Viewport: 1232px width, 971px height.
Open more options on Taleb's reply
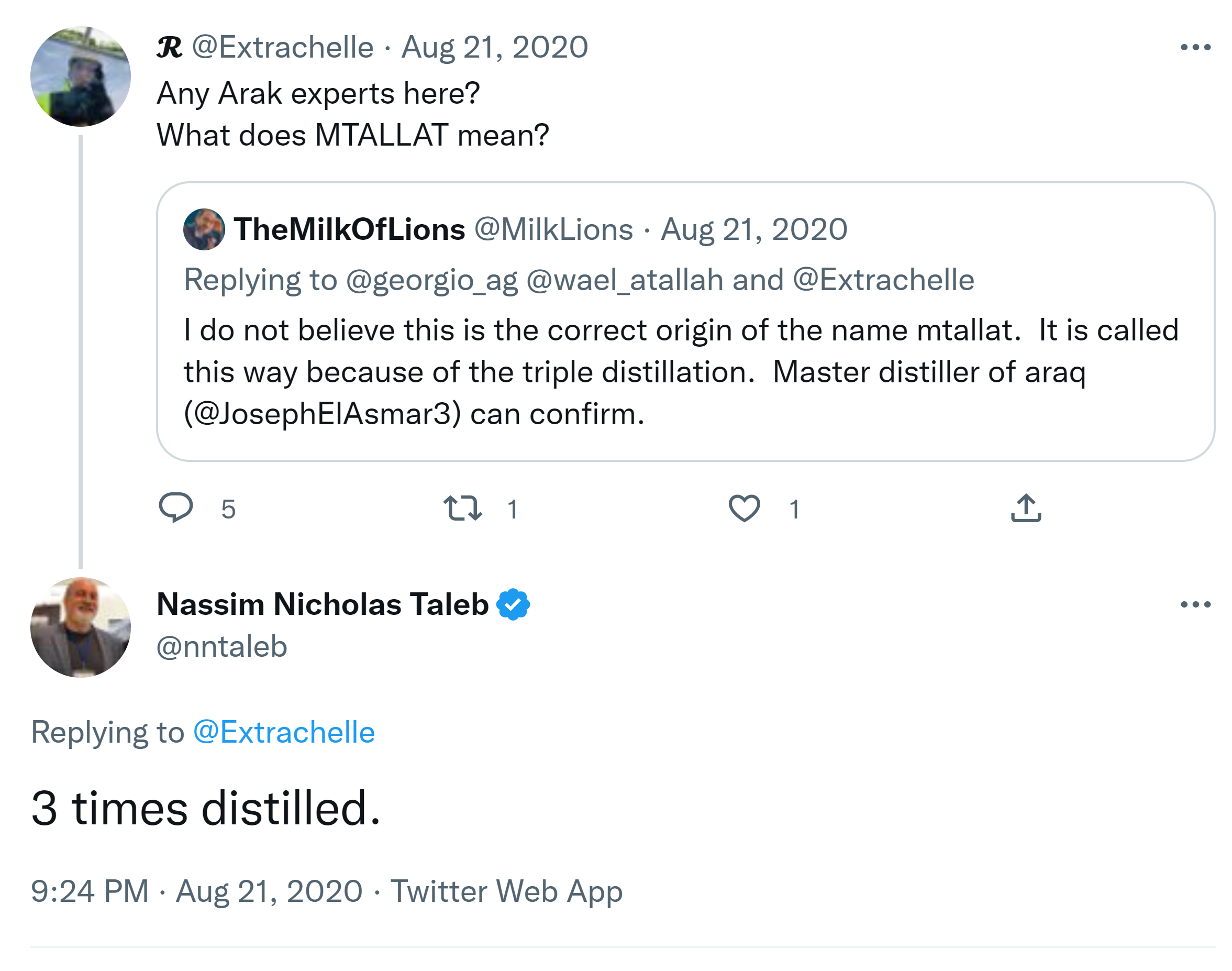coord(1195,604)
